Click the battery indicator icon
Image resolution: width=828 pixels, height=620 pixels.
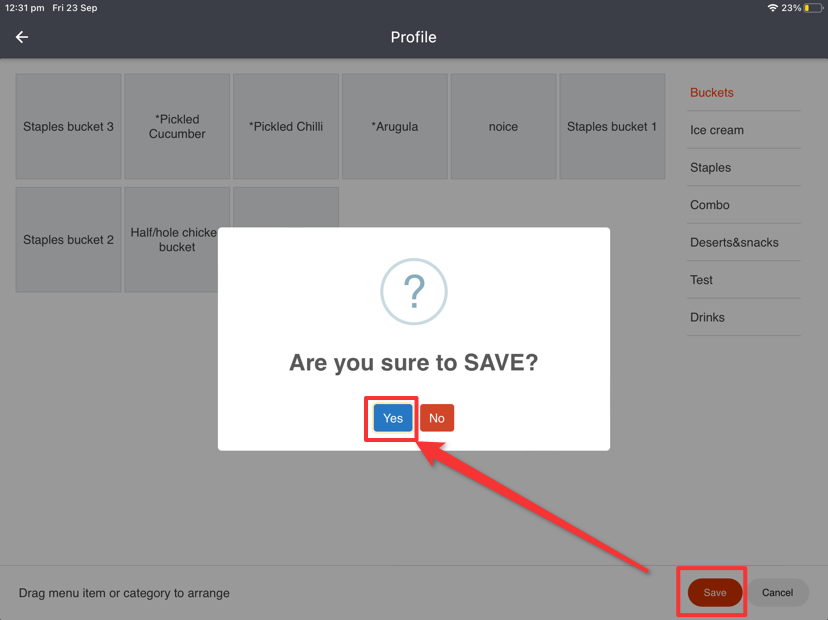[x=813, y=8]
